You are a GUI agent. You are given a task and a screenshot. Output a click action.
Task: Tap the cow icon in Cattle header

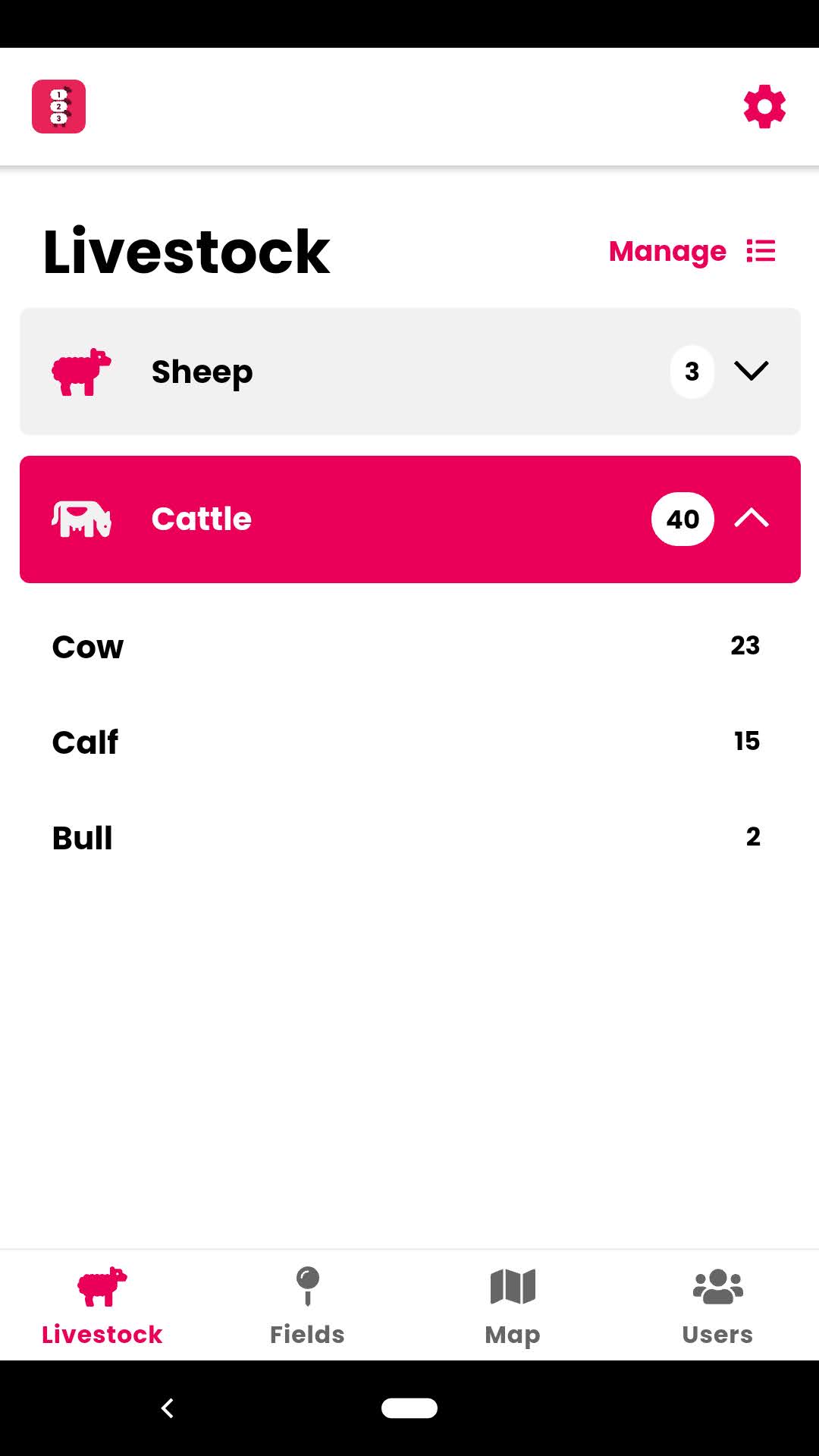[81, 519]
